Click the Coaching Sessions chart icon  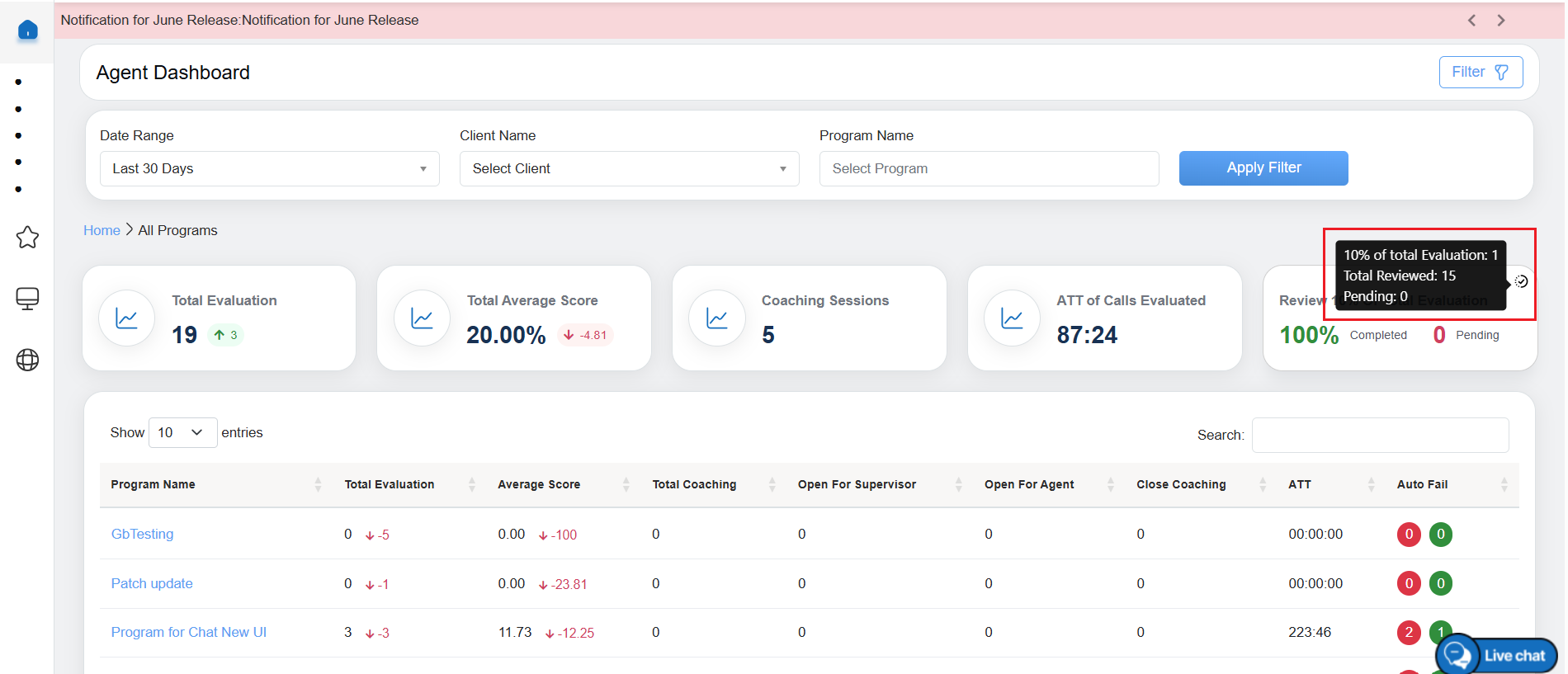click(x=716, y=318)
